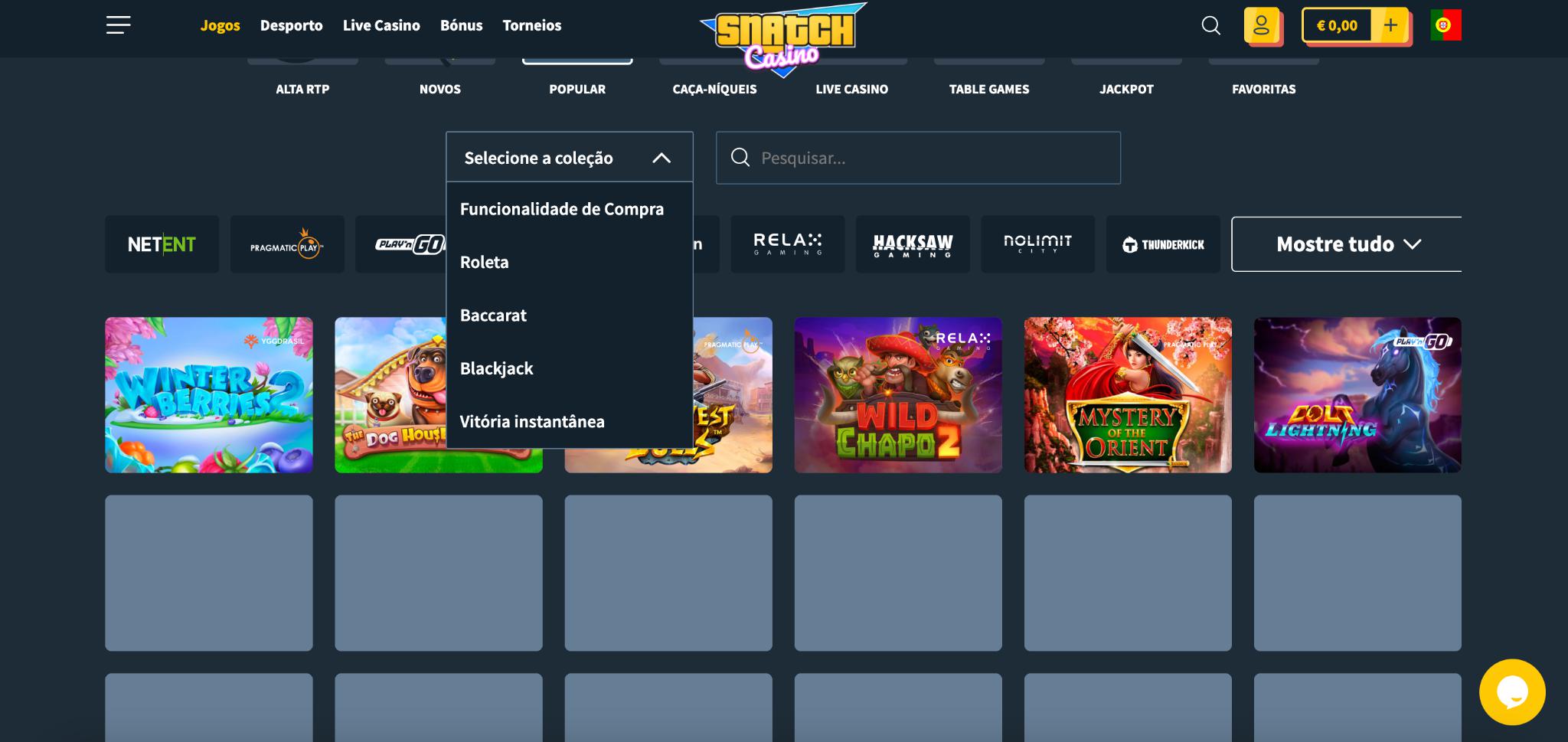Open Wild Chapo 2 game thumbnail
Image resolution: width=1568 pixels, height=742 pixels.
898,395
